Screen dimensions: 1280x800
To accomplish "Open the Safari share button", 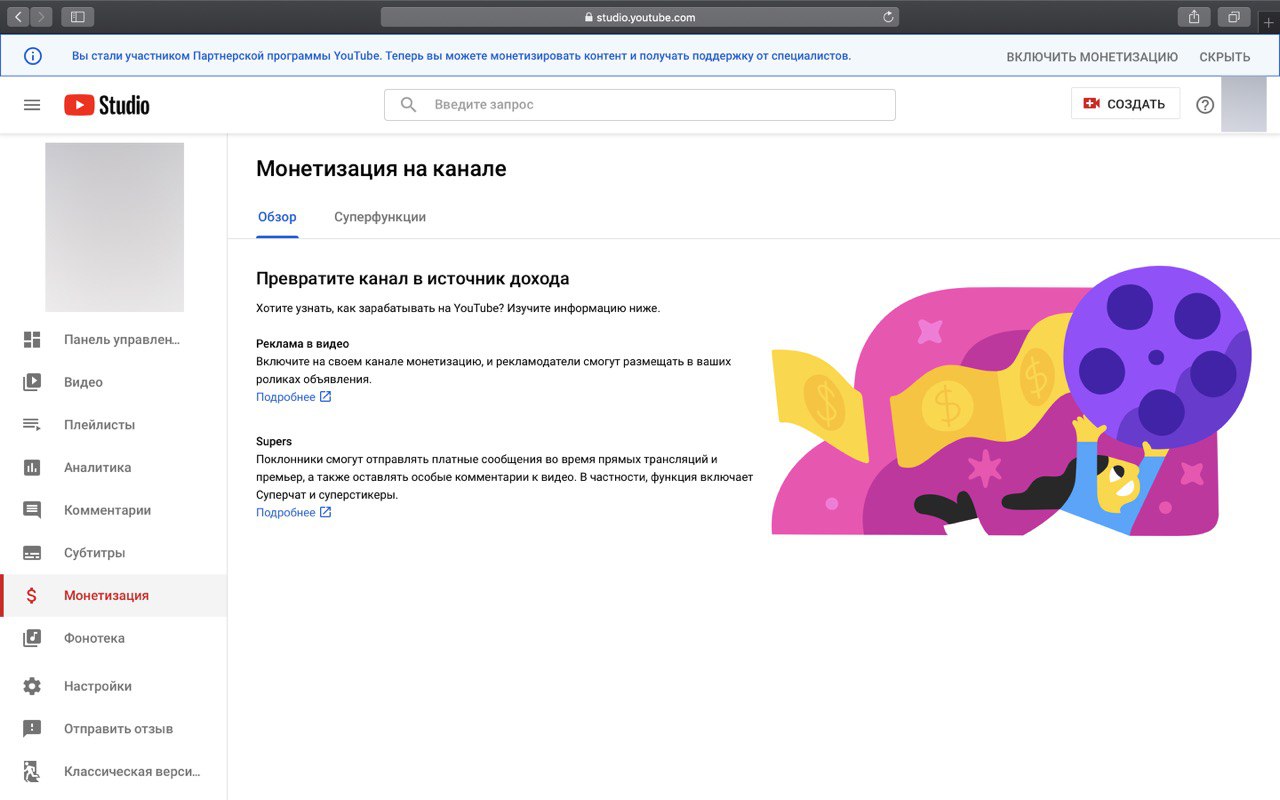I will 1194,17.
